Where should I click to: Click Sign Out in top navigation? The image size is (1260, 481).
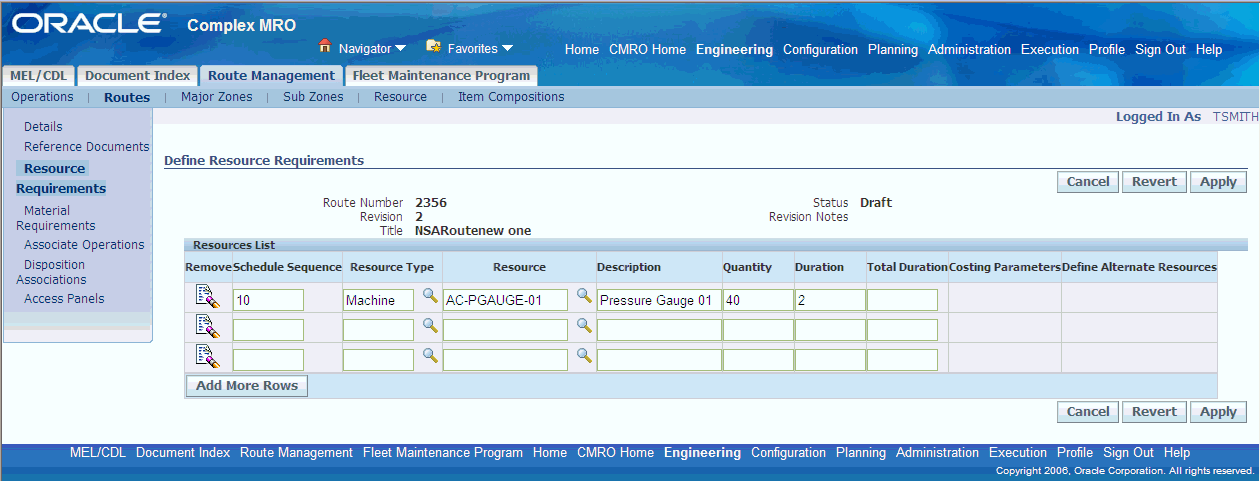tap(1160, 50)
